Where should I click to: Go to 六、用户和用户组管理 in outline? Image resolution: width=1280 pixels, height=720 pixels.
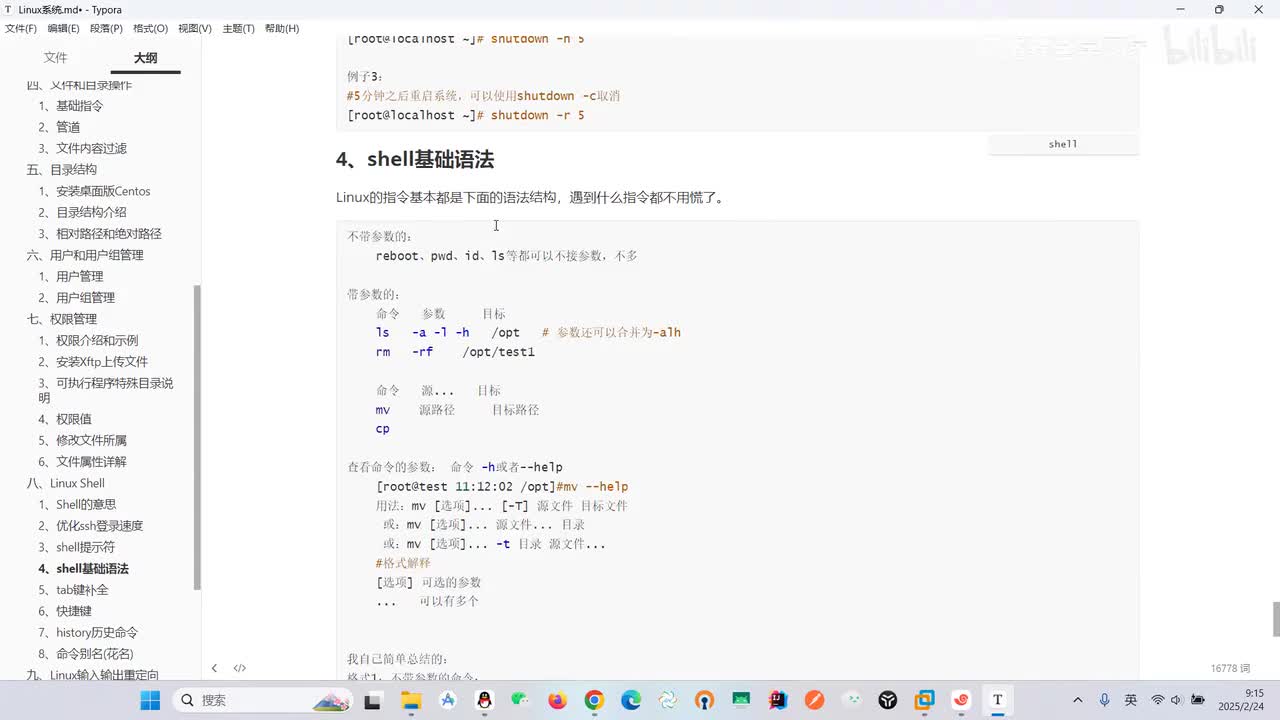(85, 255)
